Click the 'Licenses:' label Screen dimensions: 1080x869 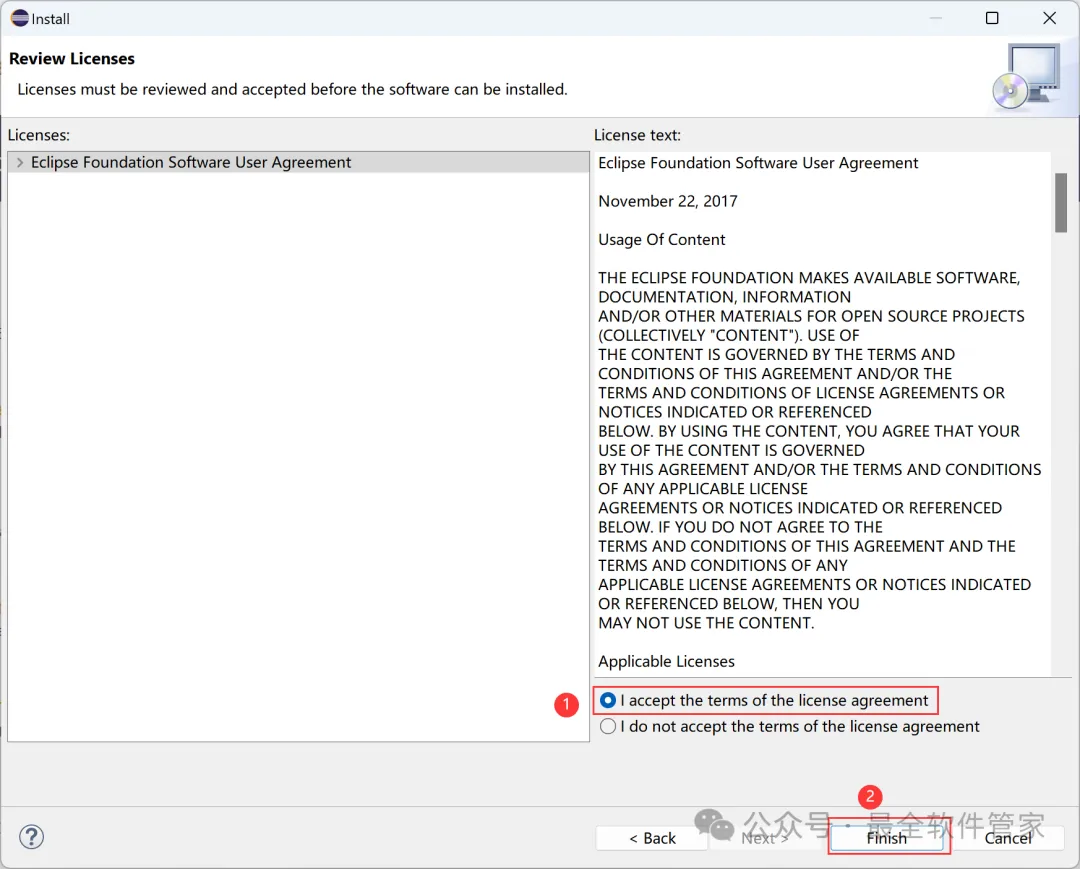(39, 135)
